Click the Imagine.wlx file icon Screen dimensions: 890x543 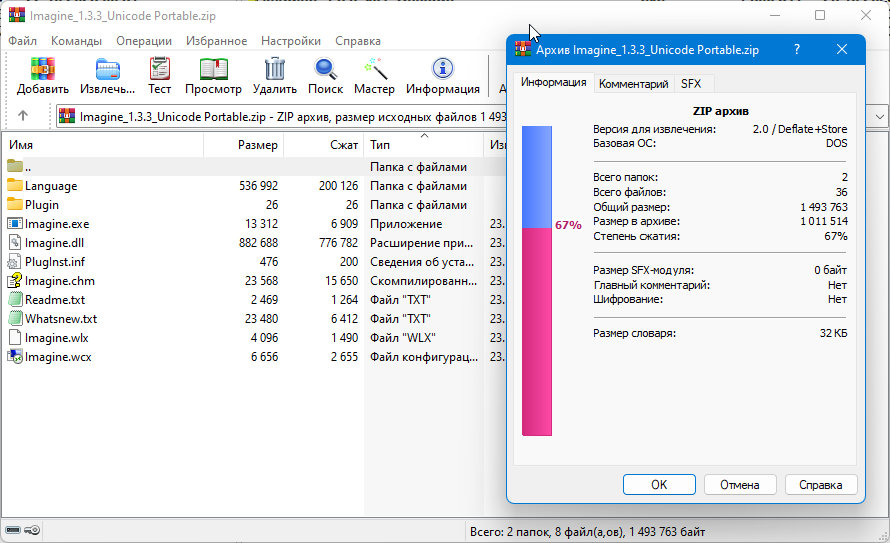tap(15, 338)
